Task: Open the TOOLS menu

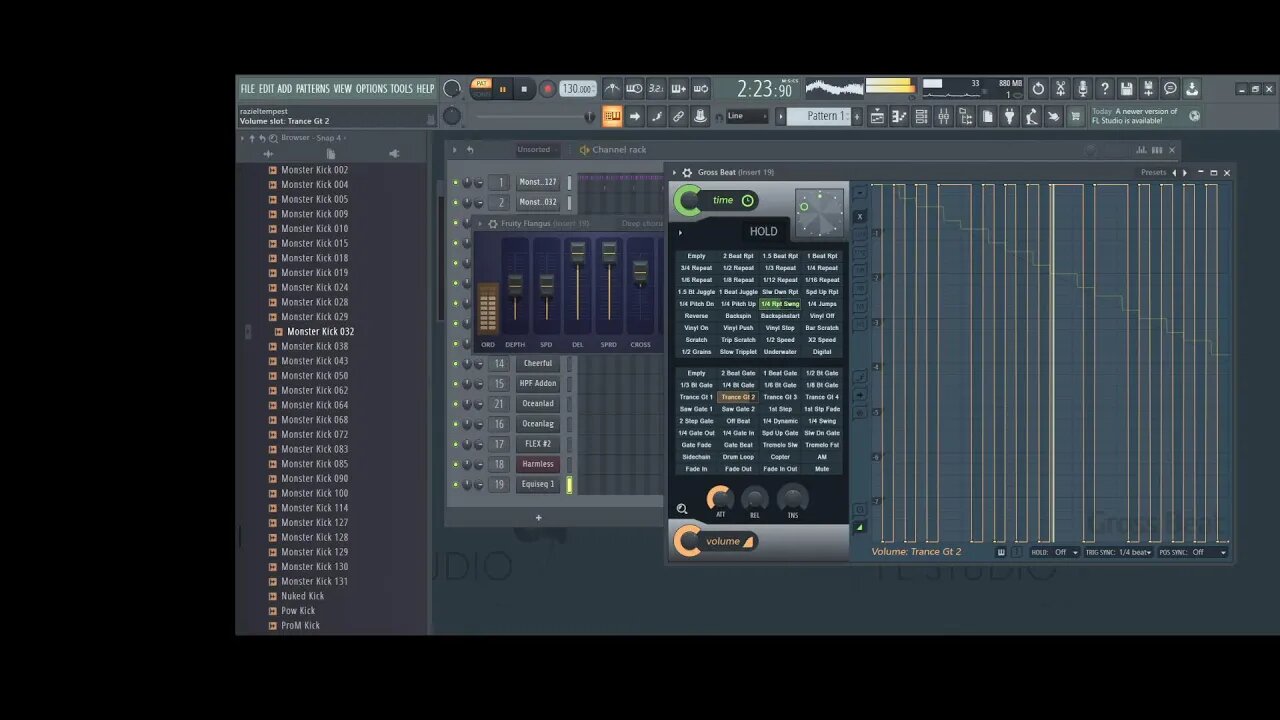Action: pyautogui.click(x=401, y=89)
